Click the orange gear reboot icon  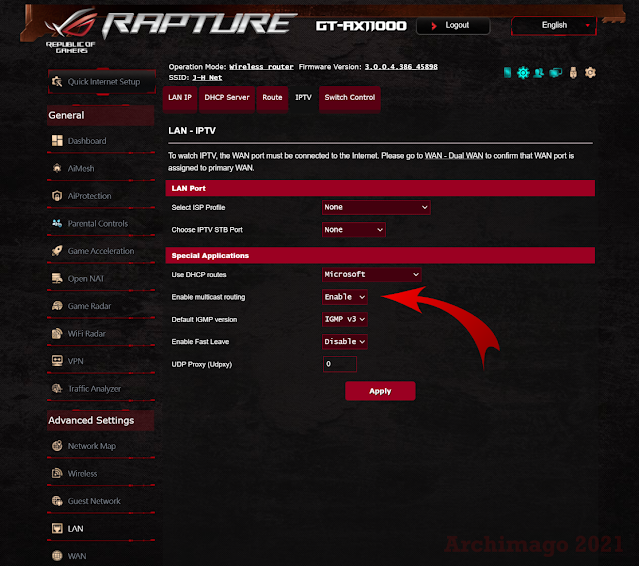click(x=590, y=73)
